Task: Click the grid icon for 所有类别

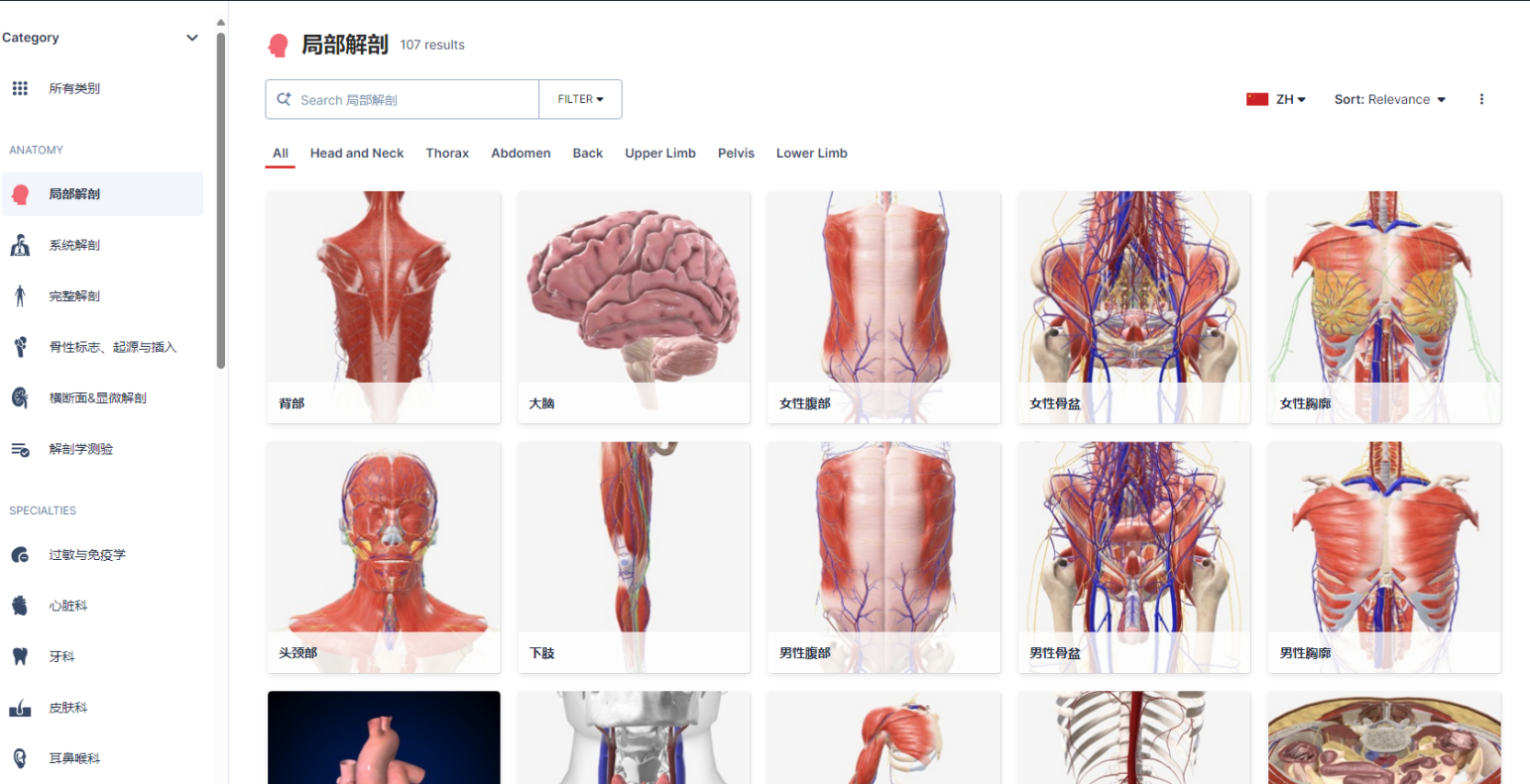Action: tap(20, 88)
